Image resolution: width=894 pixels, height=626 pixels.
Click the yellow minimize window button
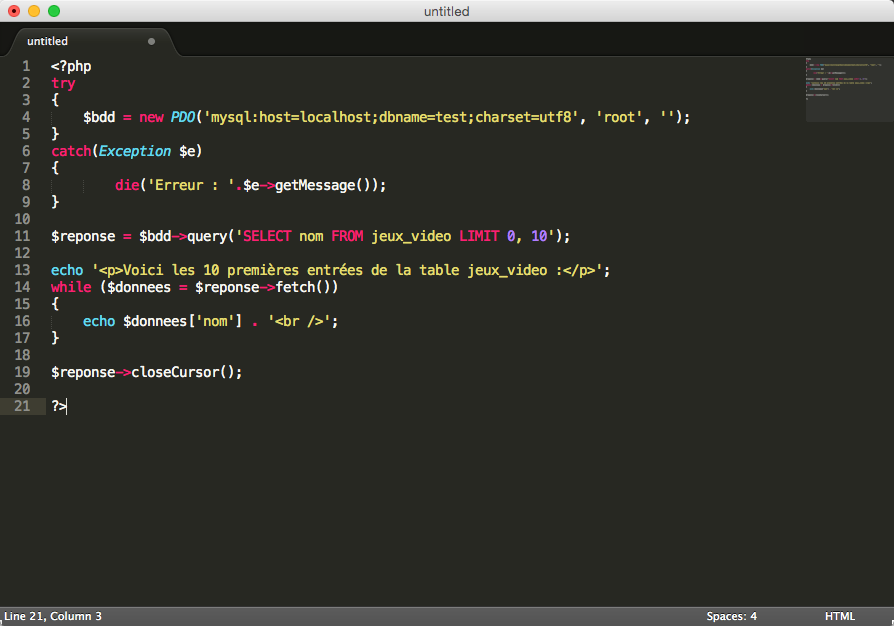tap(34, 11)
